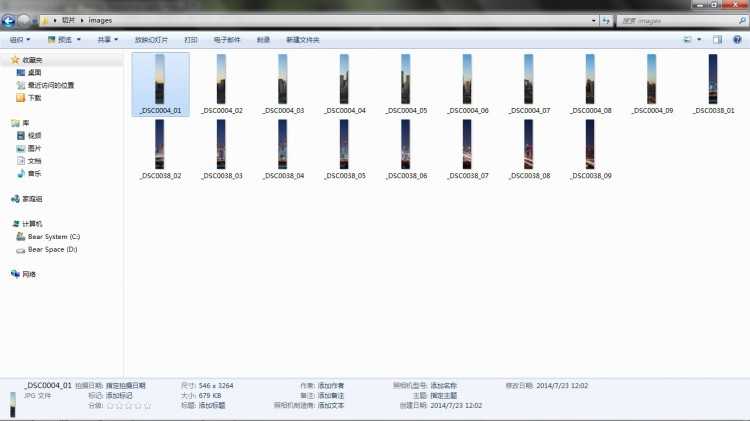Toggle the preview pane icon
This screenshot has height=421, width=750.
pos(718,40)
